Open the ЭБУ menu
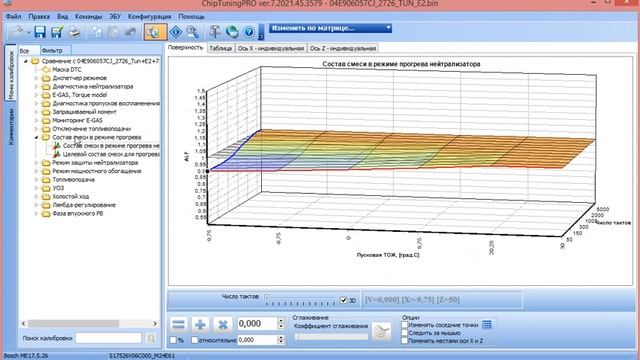The image size is (640, 360). (x=115, y=17)
